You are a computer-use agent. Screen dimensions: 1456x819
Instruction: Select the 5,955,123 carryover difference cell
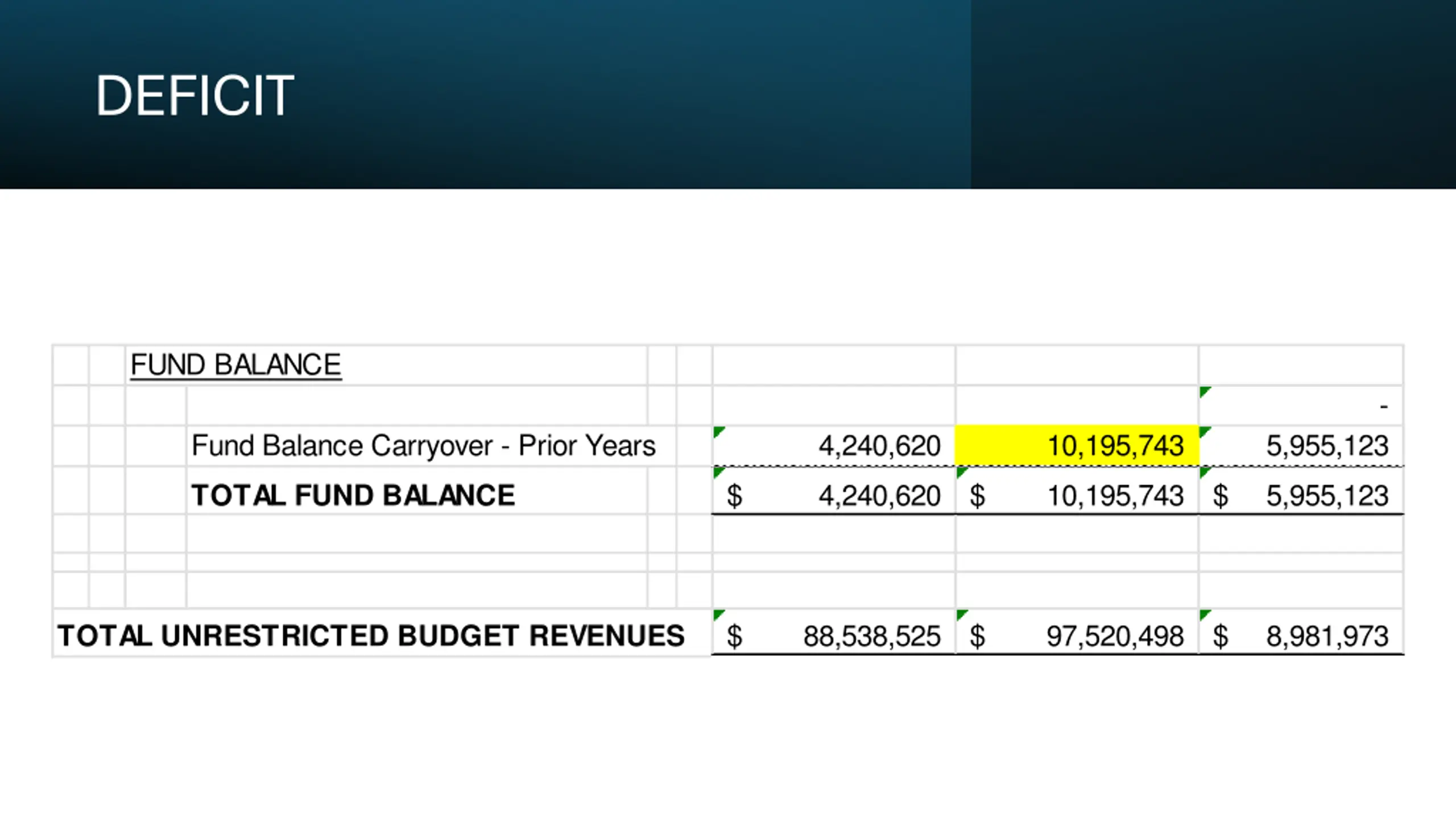tap(1301, 445)
